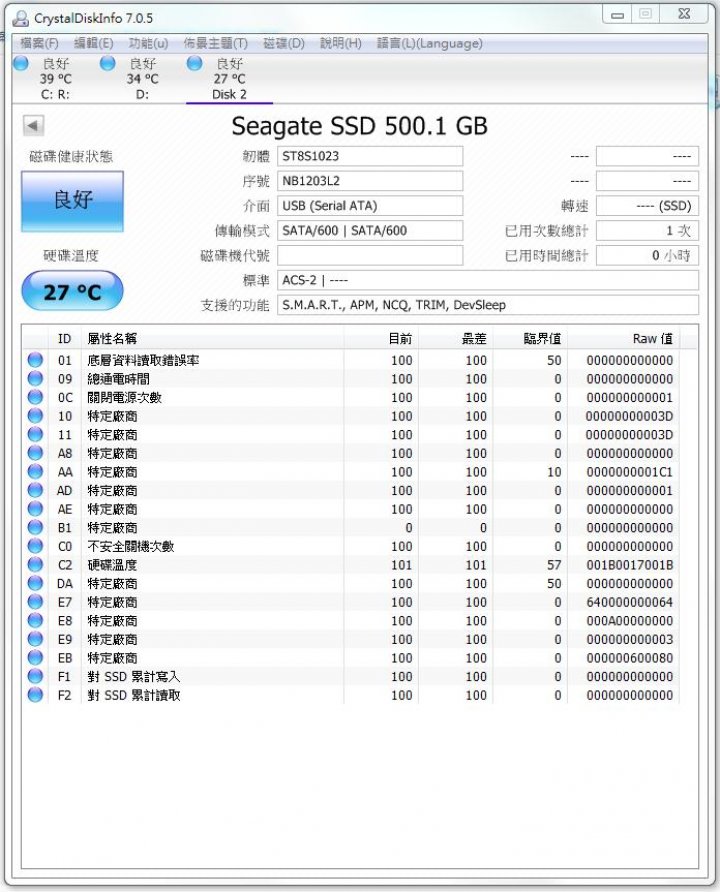Click the standard field ACS-2
The height and width of the screenshot is (892, 720).
pos(488,280)
